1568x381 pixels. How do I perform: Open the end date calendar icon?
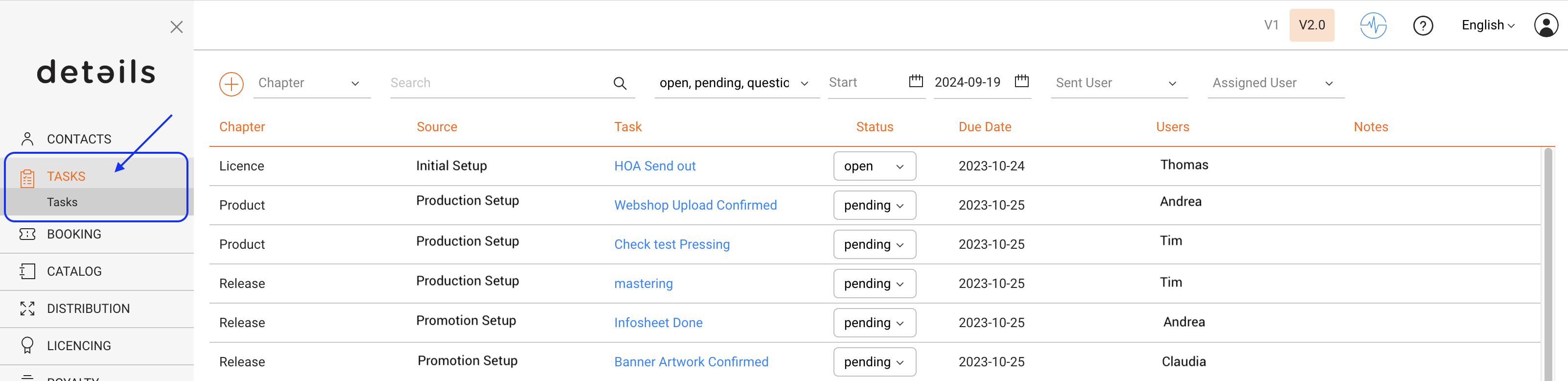click(x=1021, y=82)
